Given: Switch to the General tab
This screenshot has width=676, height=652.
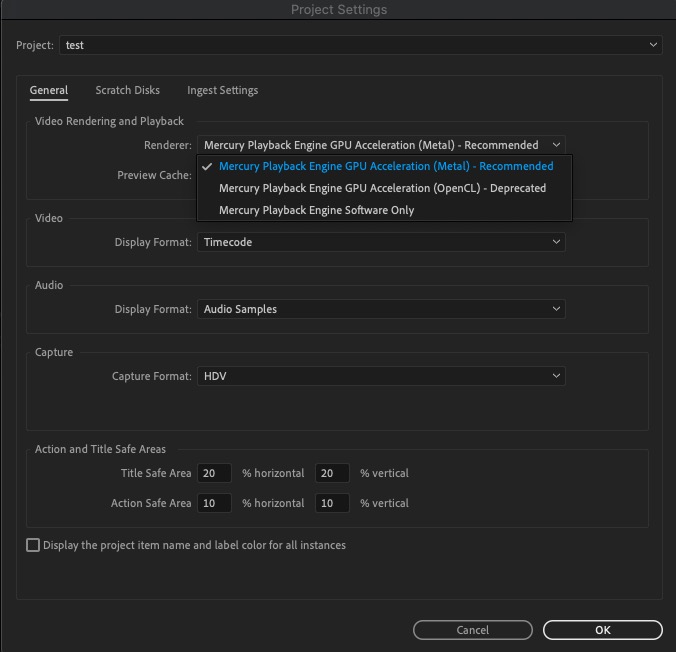Looking at the screenshot, I should tap(49, 90).
